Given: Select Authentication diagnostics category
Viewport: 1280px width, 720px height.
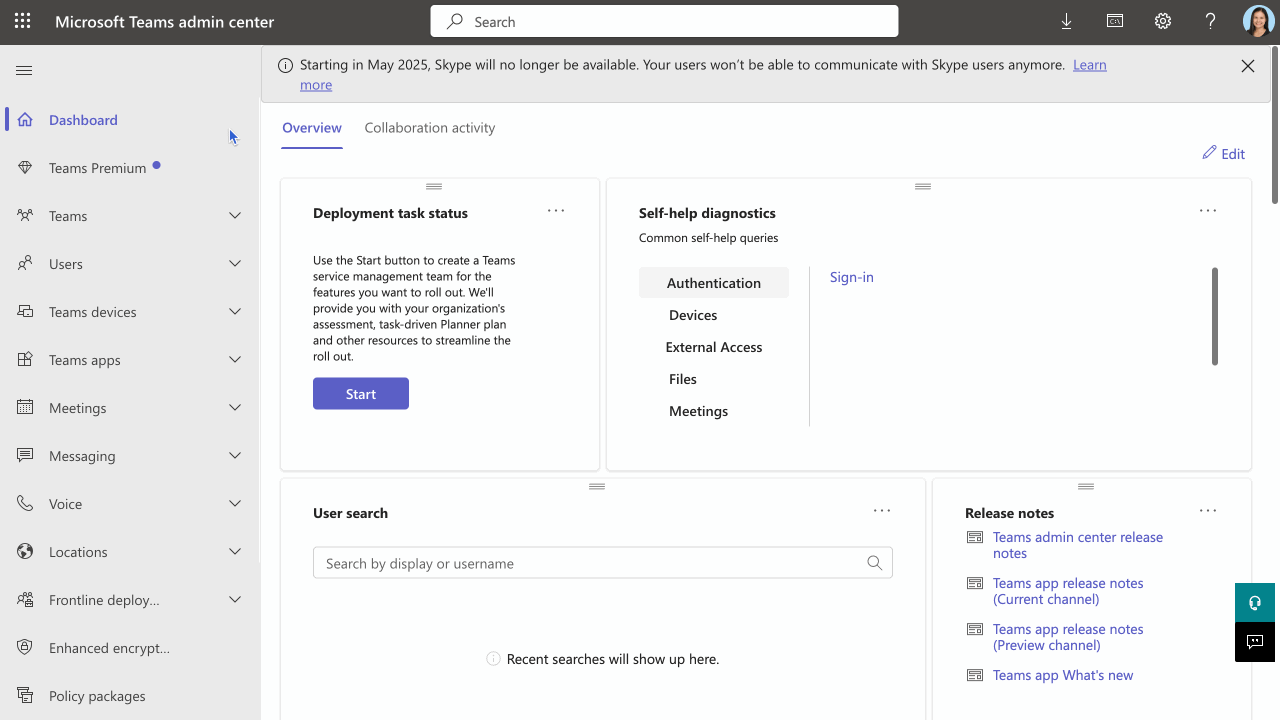Looking at the screenshot, I should tap(714, 283).
